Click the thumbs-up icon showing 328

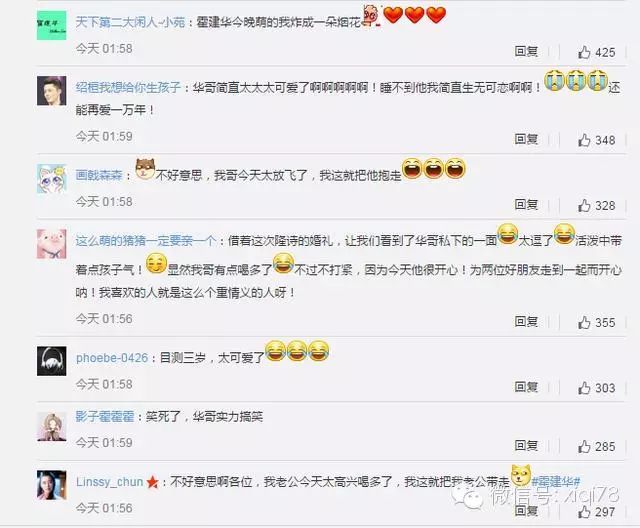pyautogui.click(x=584, y=205)
